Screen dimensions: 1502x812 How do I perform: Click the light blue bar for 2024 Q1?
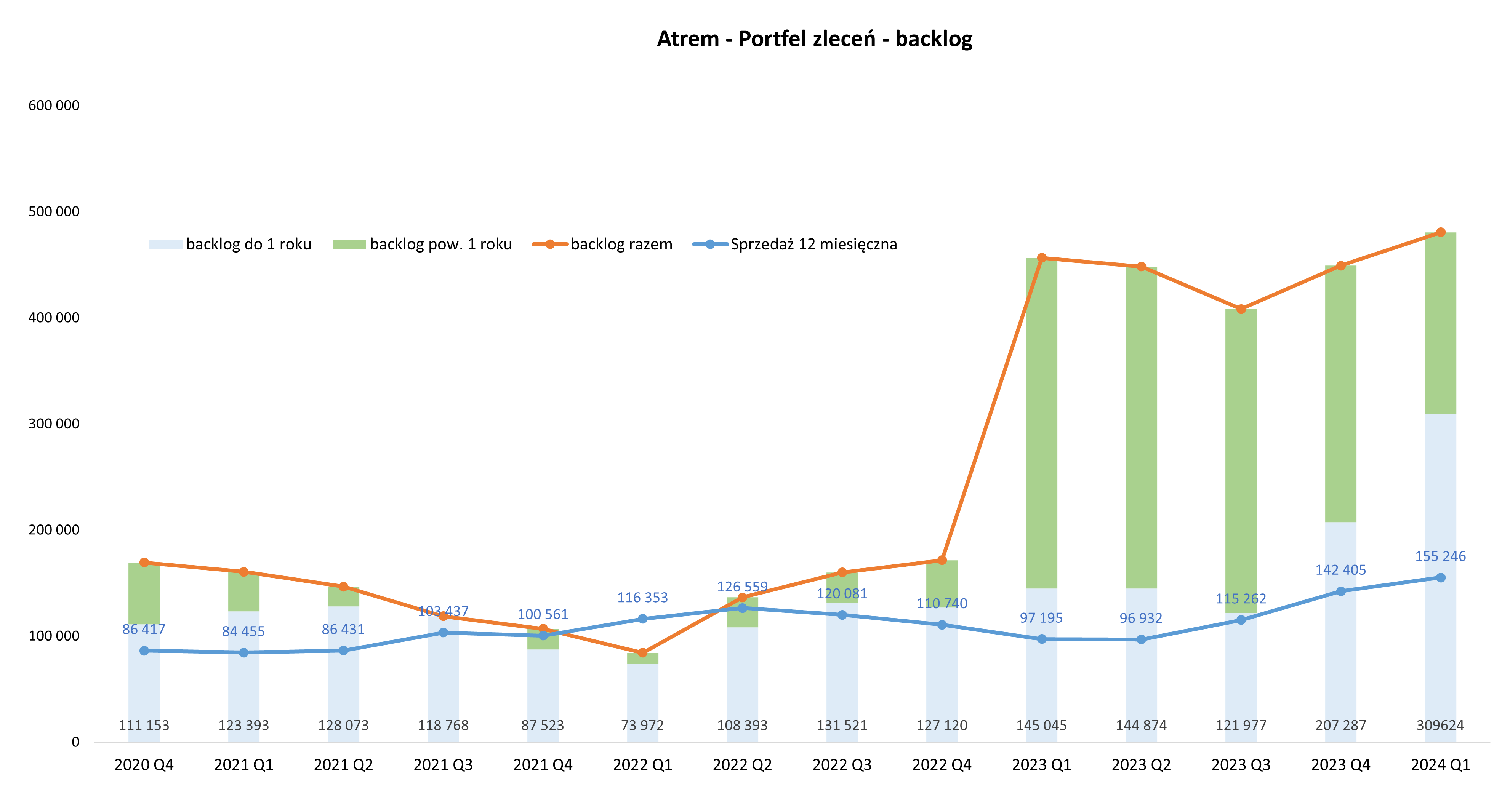point(1440,578)
